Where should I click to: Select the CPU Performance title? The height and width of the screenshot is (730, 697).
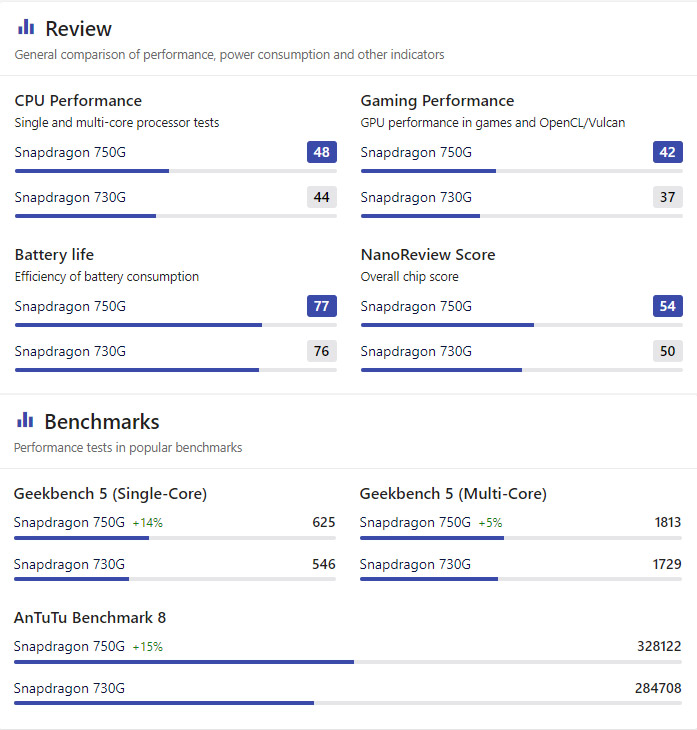78,101
